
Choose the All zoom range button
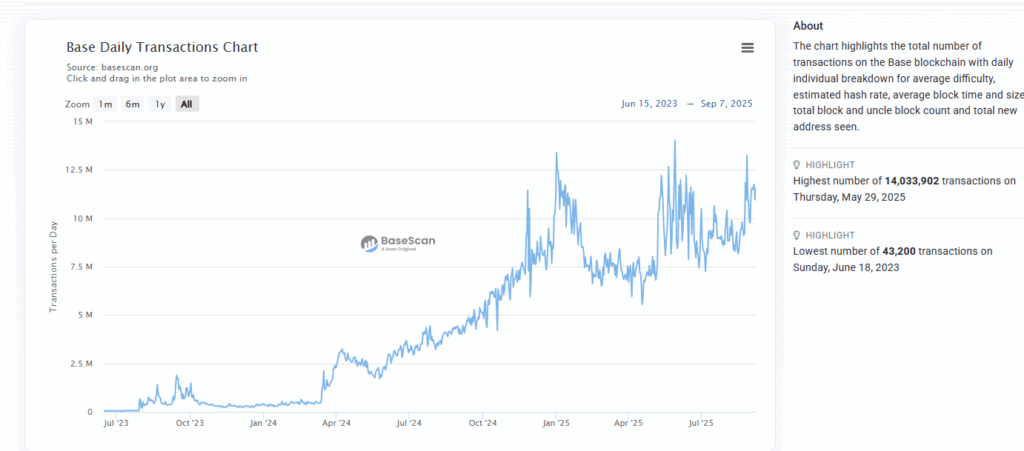(x=187, y=104)
